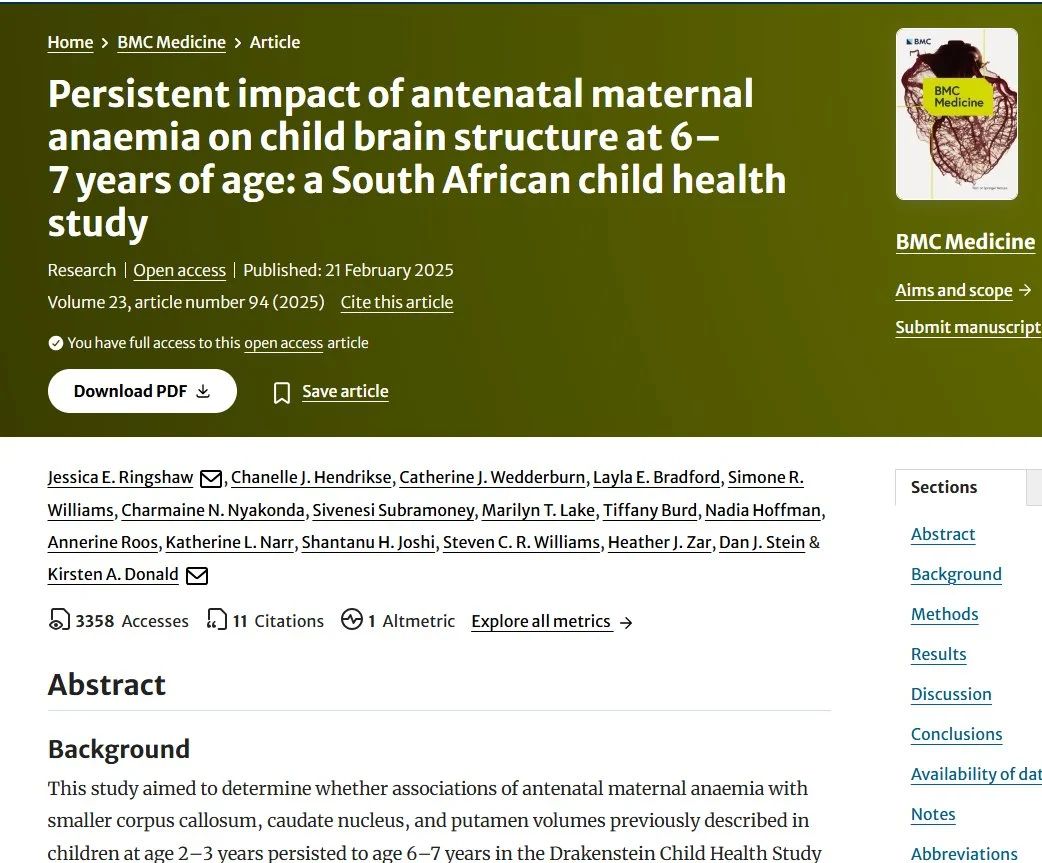Click the Download PDF button
This screenshot has height=863, width=1042.
click(142, 391)
